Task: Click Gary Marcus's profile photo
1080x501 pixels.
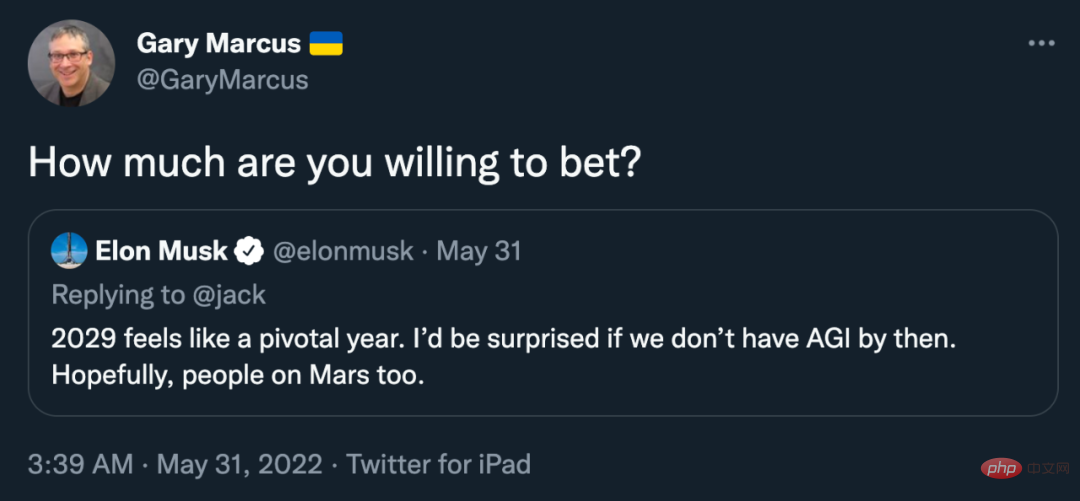Action: point(71,63)
